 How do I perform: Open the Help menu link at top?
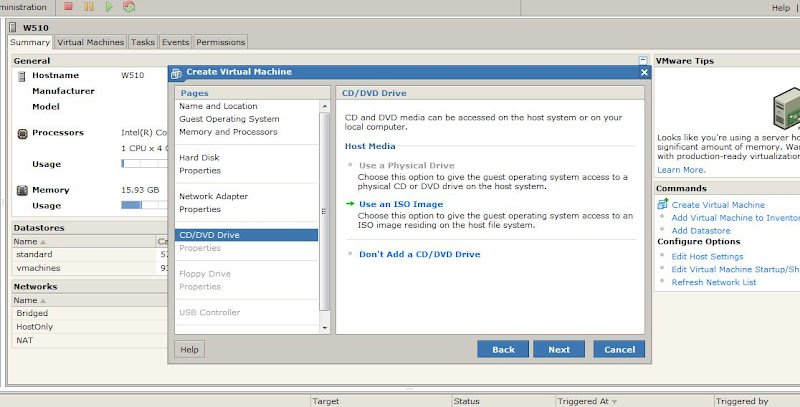click(781, 8)
